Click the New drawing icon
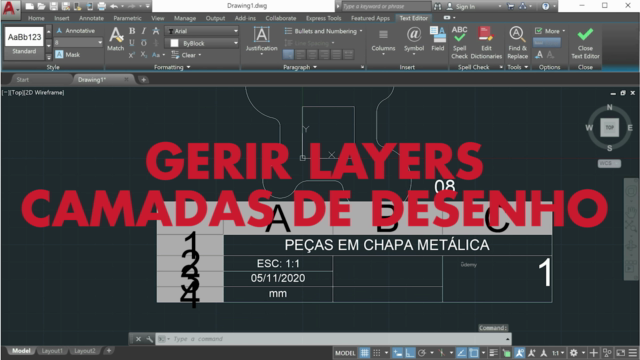640x360 pixels. click(x=29, y=6)
